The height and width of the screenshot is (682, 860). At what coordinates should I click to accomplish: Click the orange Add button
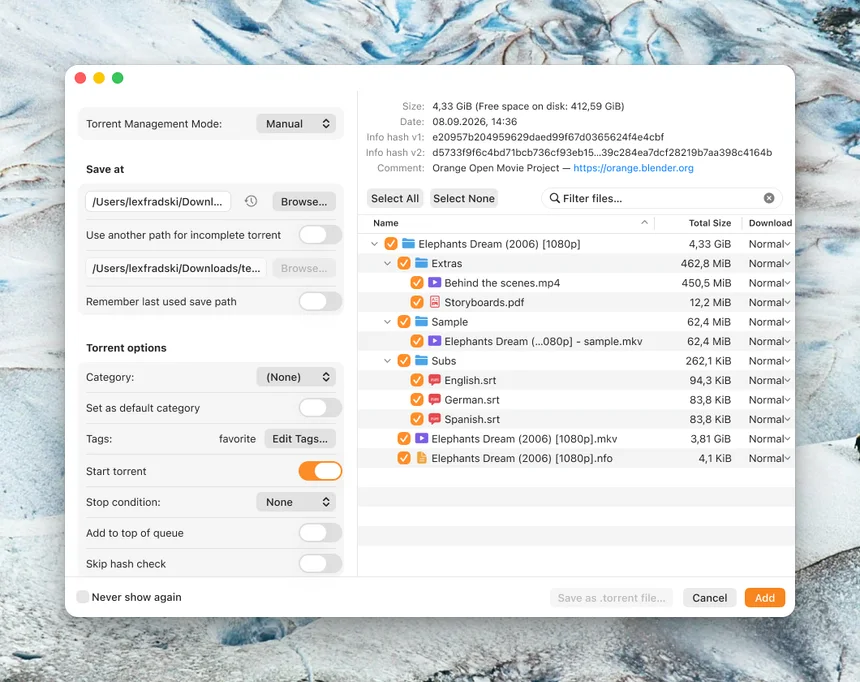[x=765, y=598]
